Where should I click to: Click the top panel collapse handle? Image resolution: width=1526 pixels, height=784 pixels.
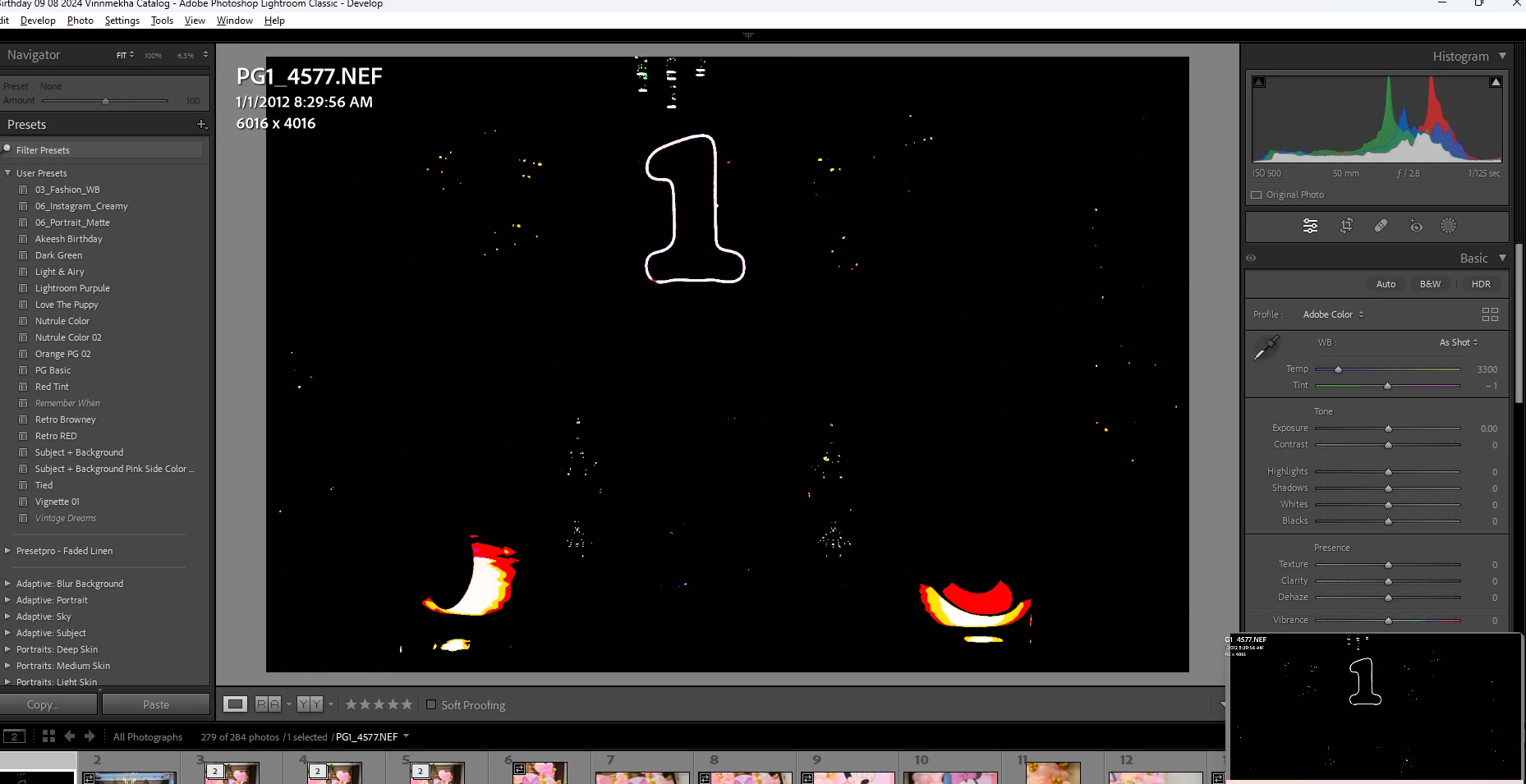pyautogui.click(x=748, y=34)
